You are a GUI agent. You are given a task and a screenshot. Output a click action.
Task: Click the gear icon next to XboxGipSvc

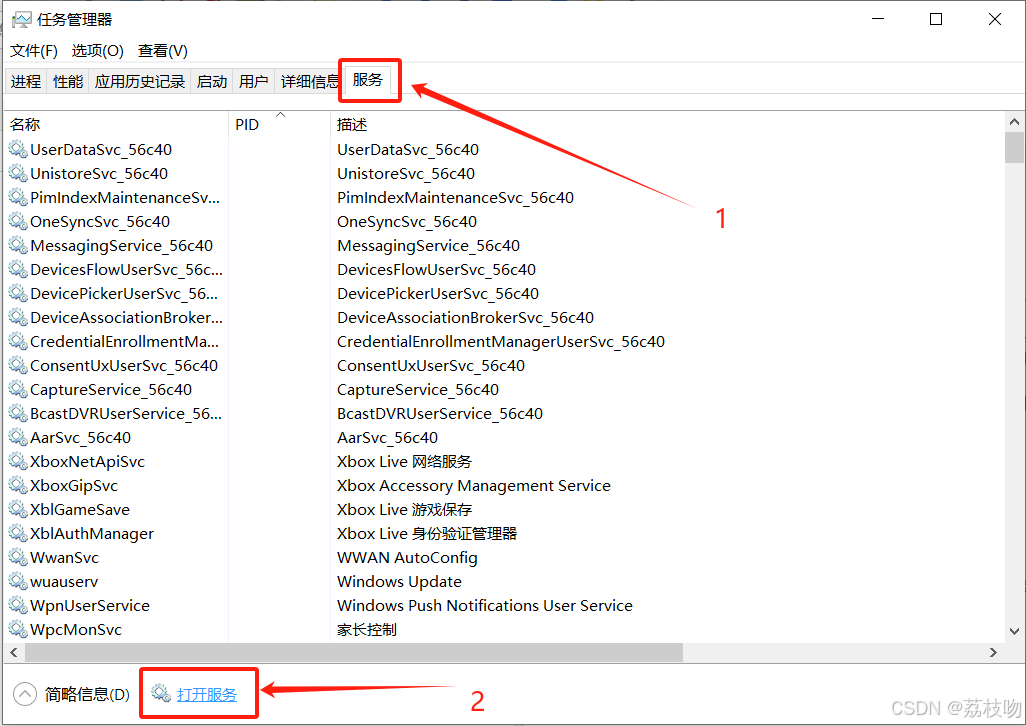[18, 485]
